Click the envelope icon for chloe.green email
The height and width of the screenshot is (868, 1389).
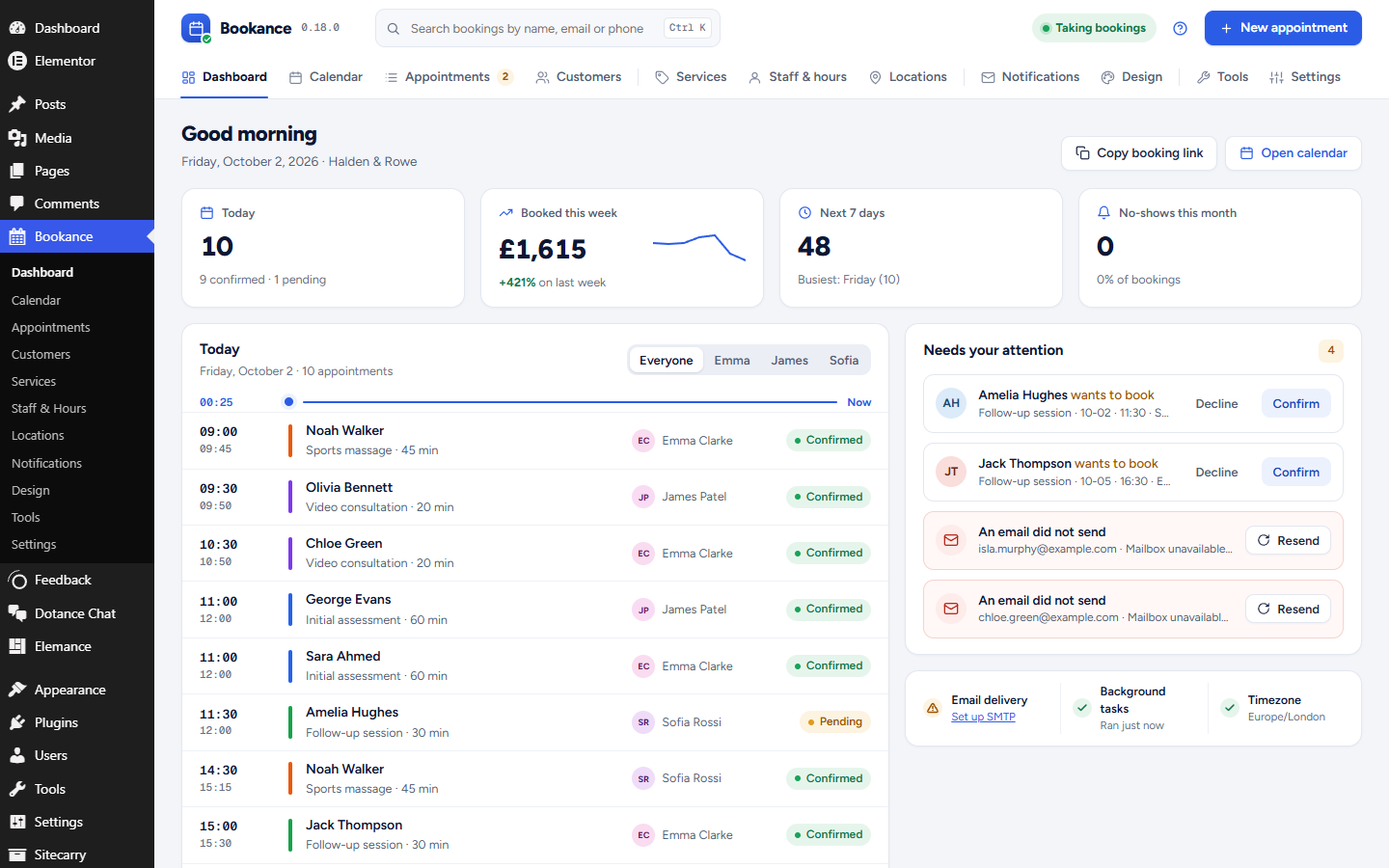click(x=951, y=609)
